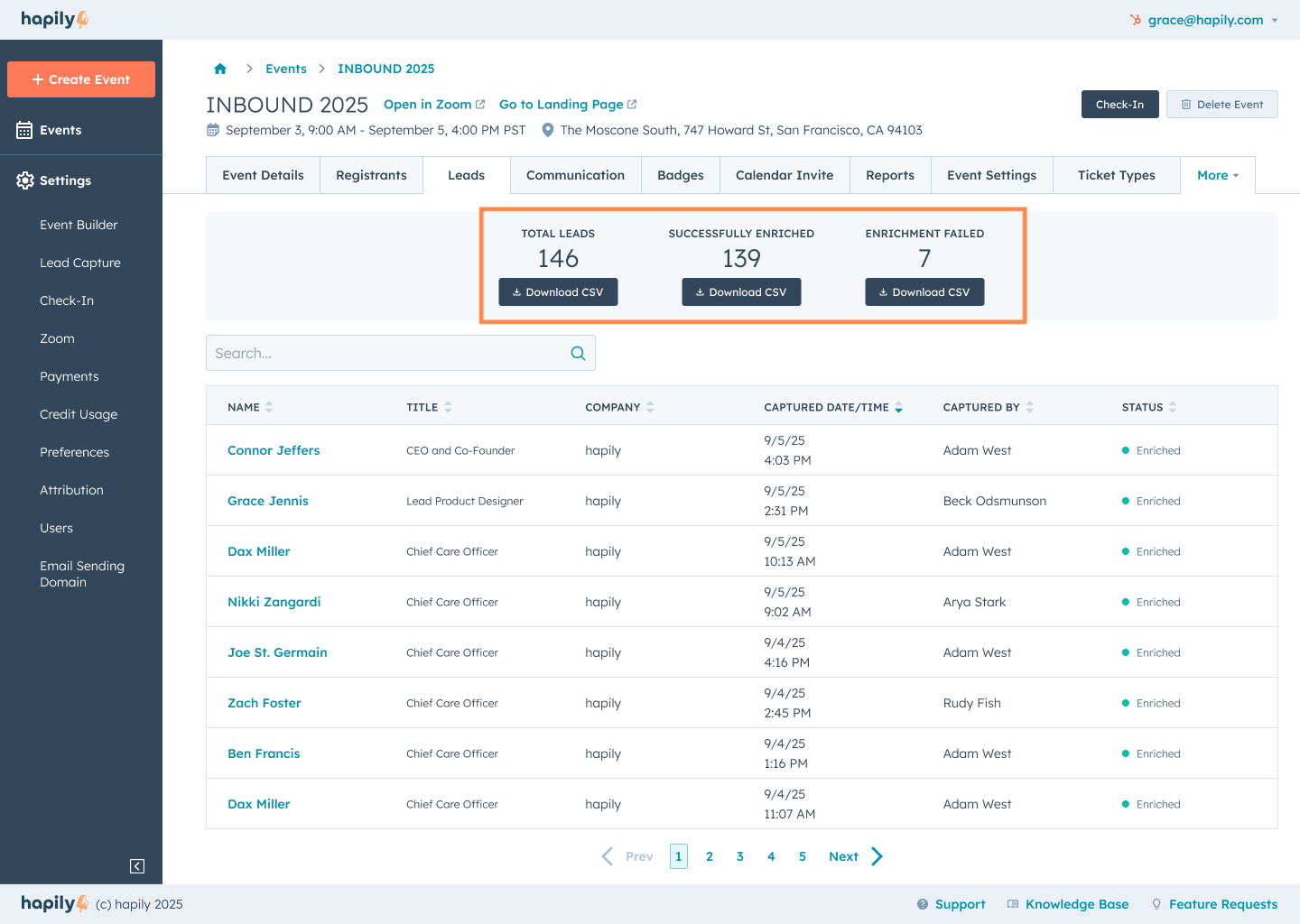Click the home breadcrumb icon

(x=220, y=69)
